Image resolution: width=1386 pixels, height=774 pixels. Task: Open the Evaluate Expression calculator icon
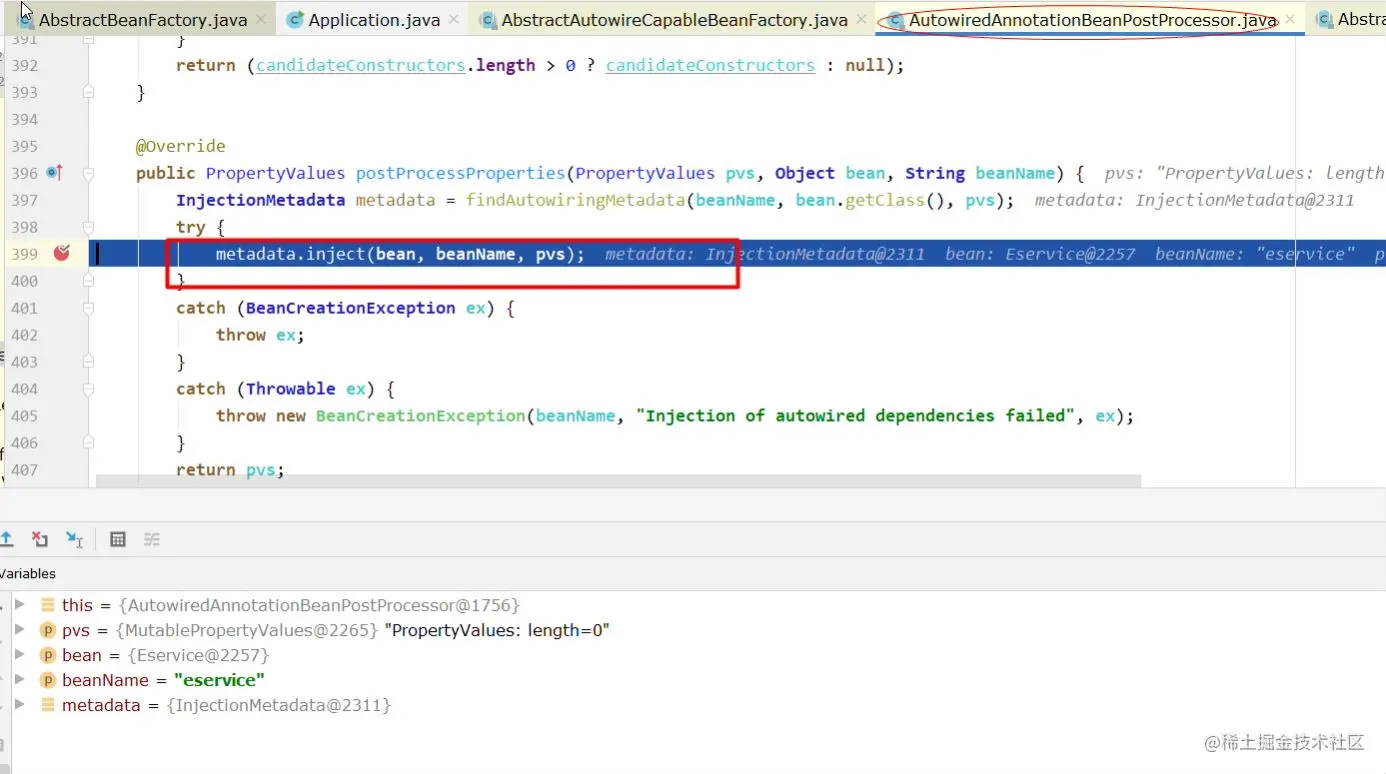(x=117, y=539)
